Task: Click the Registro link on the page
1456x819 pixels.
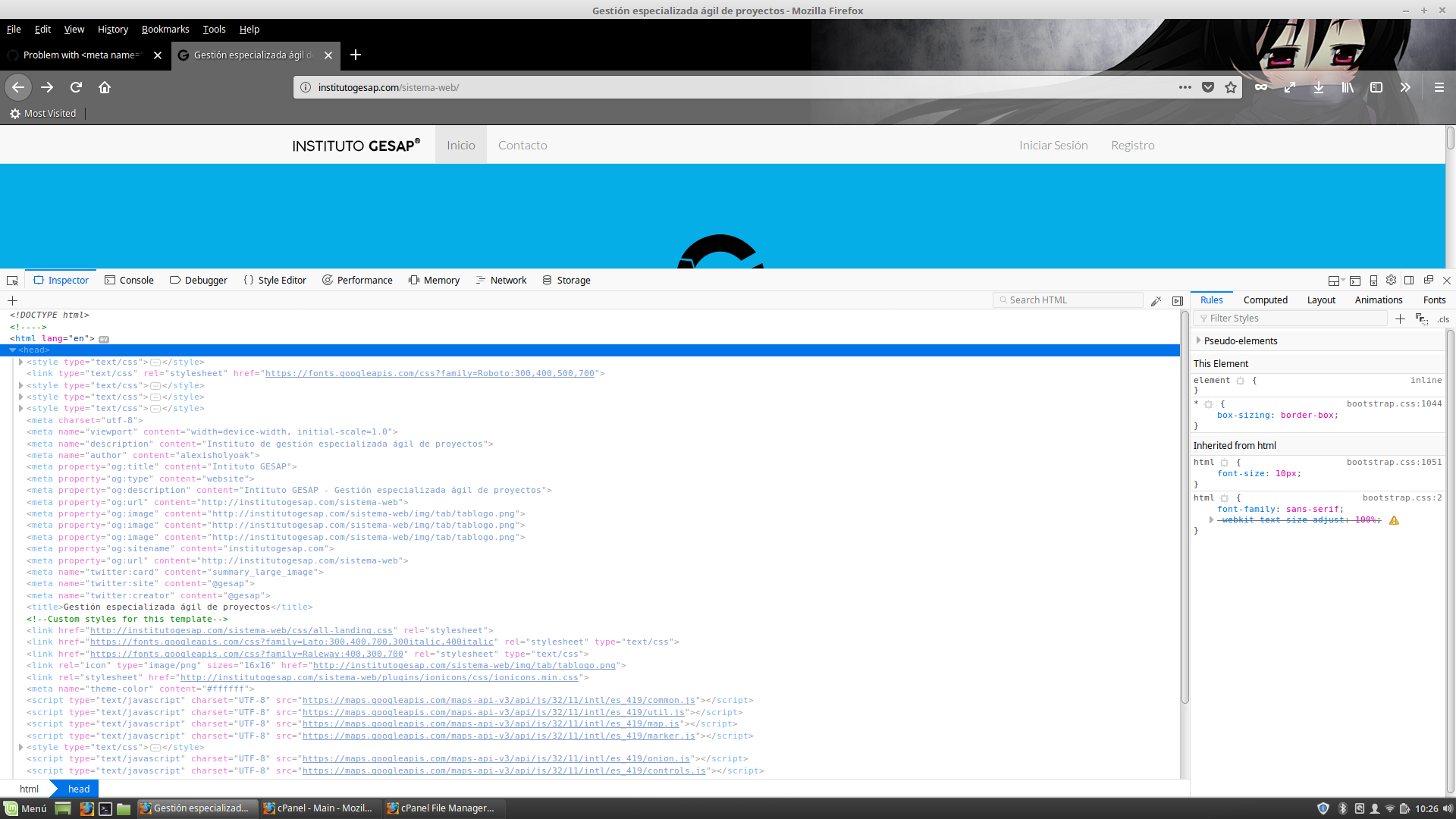Action: (1132, 145)
